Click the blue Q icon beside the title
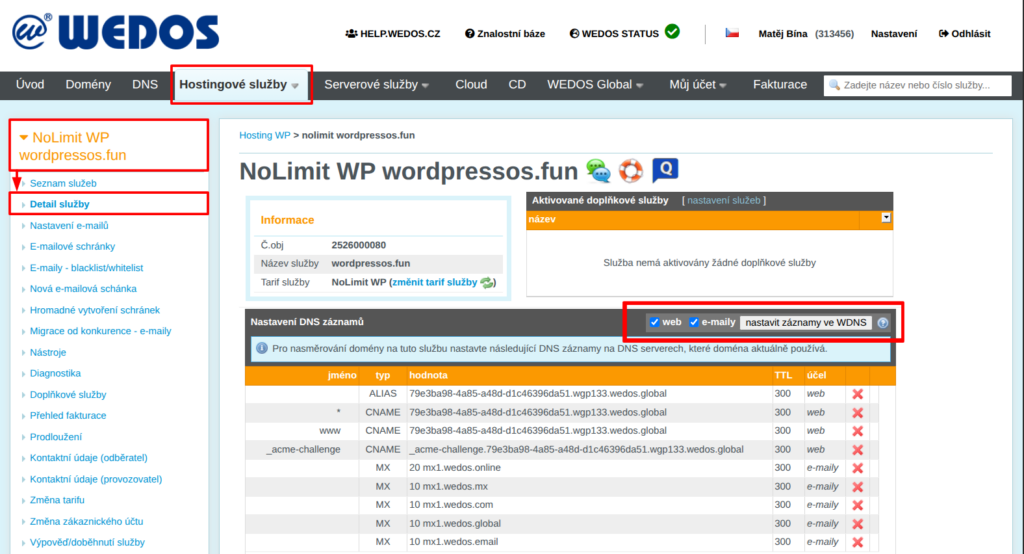1024x554 pixels. pyautogui.click(x=665, y=171)
